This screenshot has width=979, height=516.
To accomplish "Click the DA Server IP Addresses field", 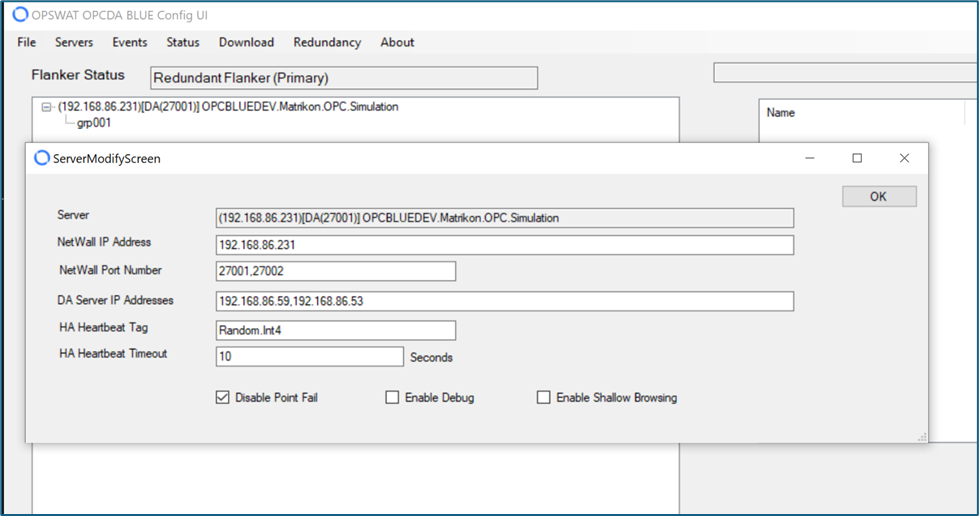I will [x=504, y=301].
